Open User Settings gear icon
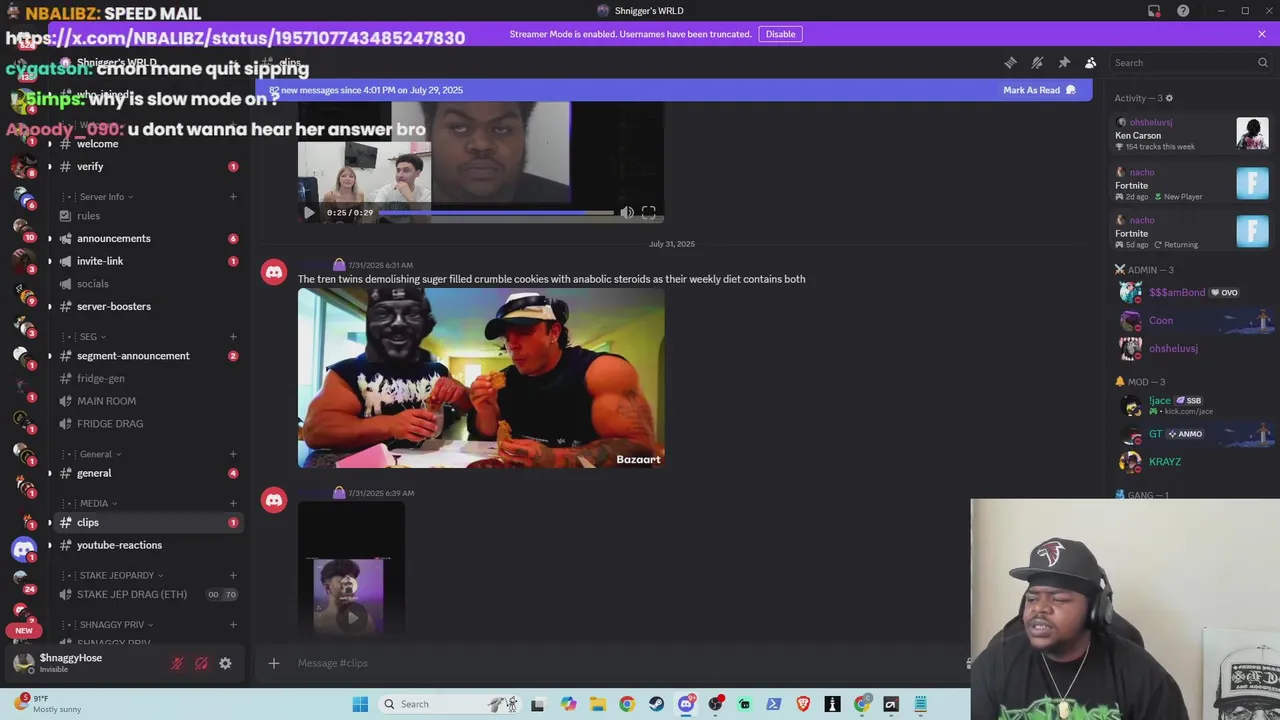The height and width of the screenshot is (720, 1280). coord(225,663)
